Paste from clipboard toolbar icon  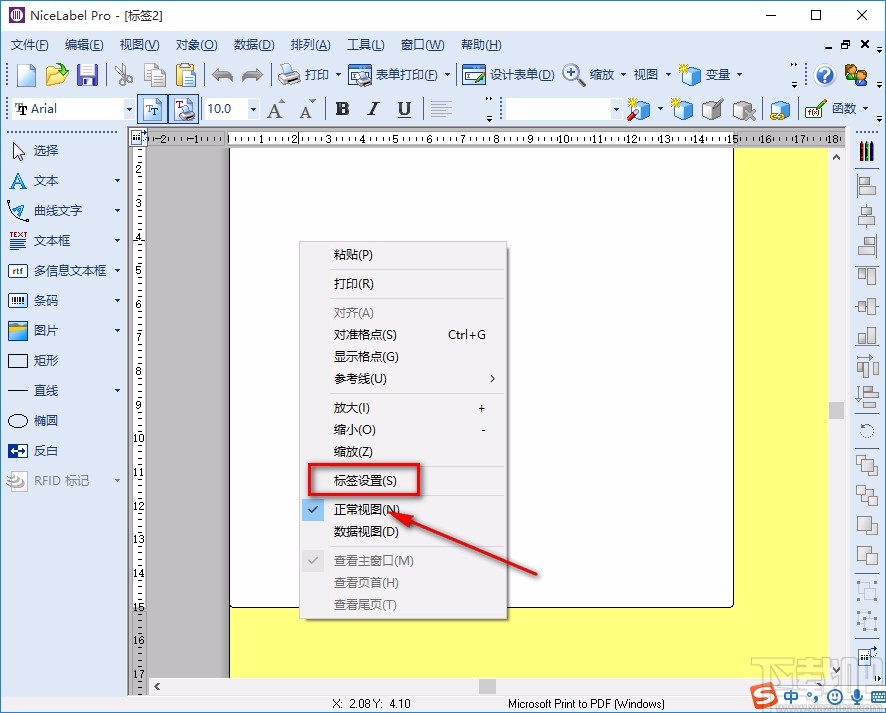[x=185, y=75]
